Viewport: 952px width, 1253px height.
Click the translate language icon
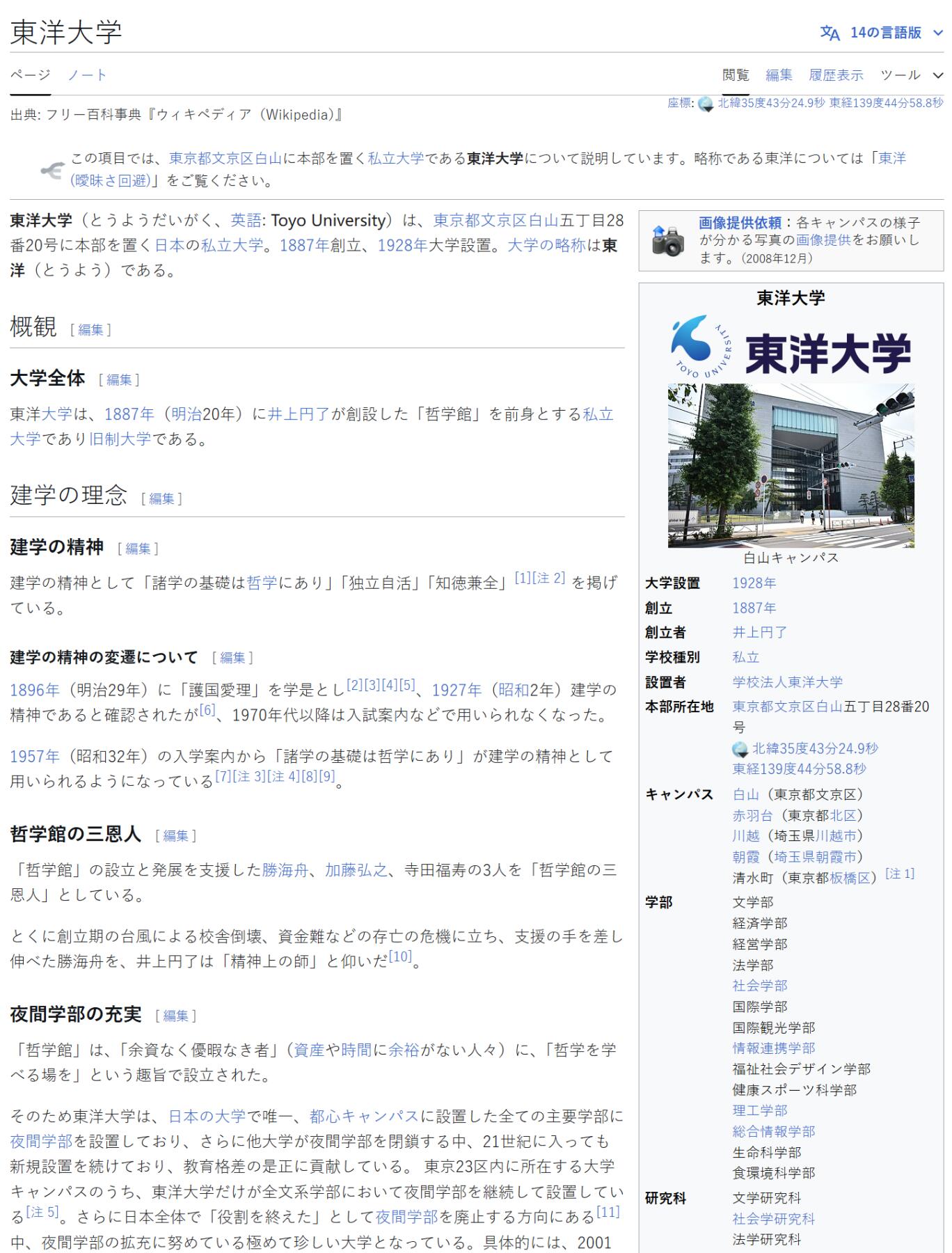(x=830, y=33)
